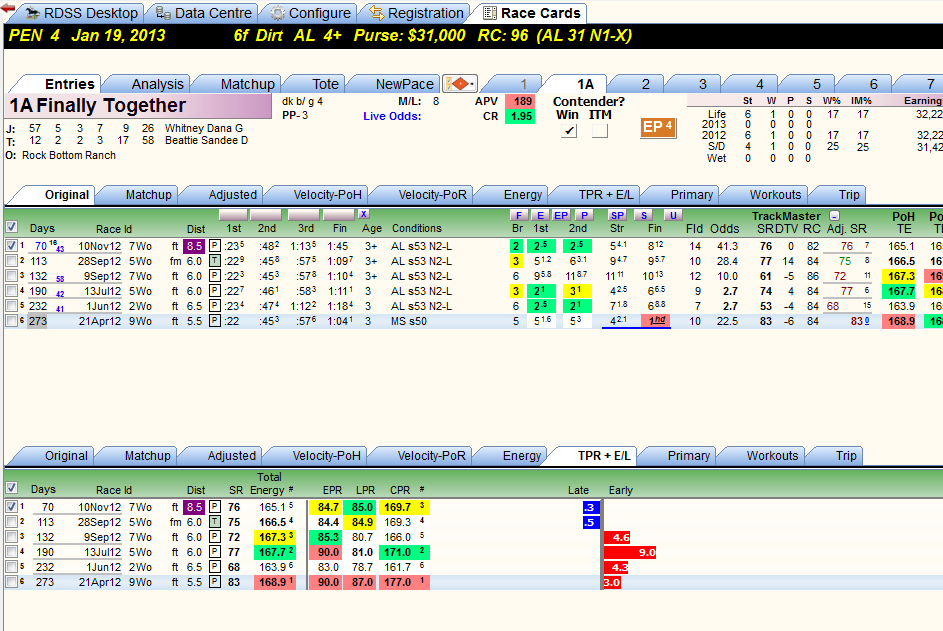Click the Live Odds label
Screen dimensions: 943x631
392,116
